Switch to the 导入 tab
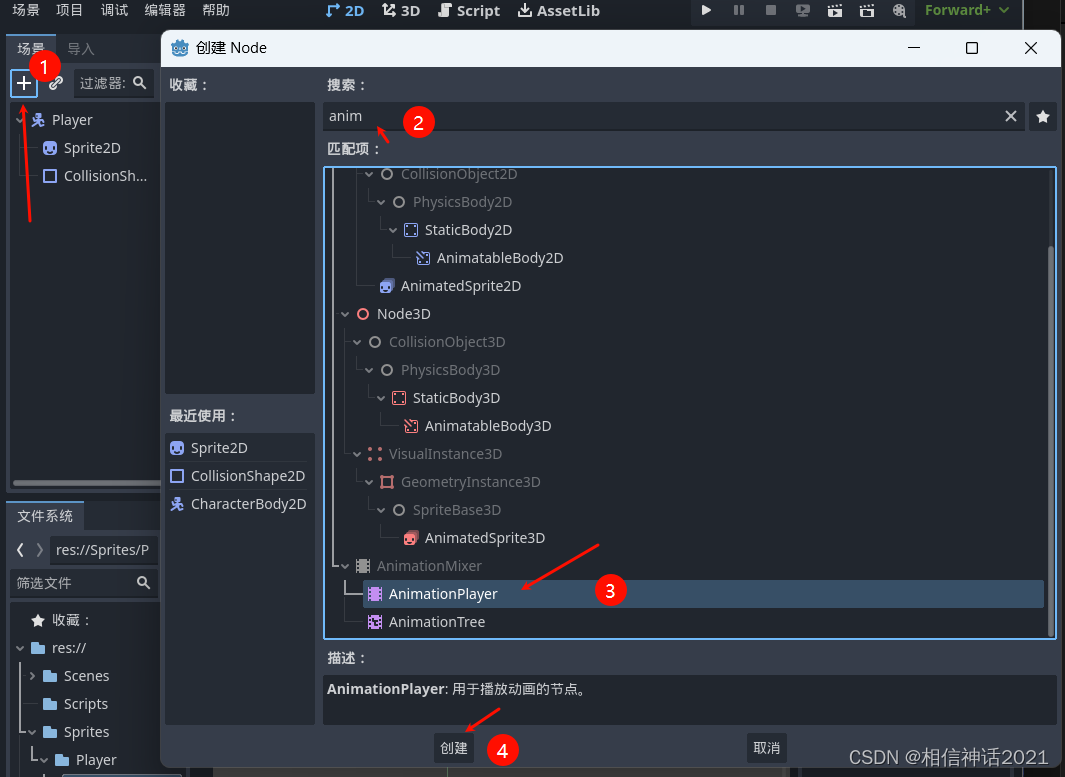This screenshot has height=777, width=1065. pos(79,47)
